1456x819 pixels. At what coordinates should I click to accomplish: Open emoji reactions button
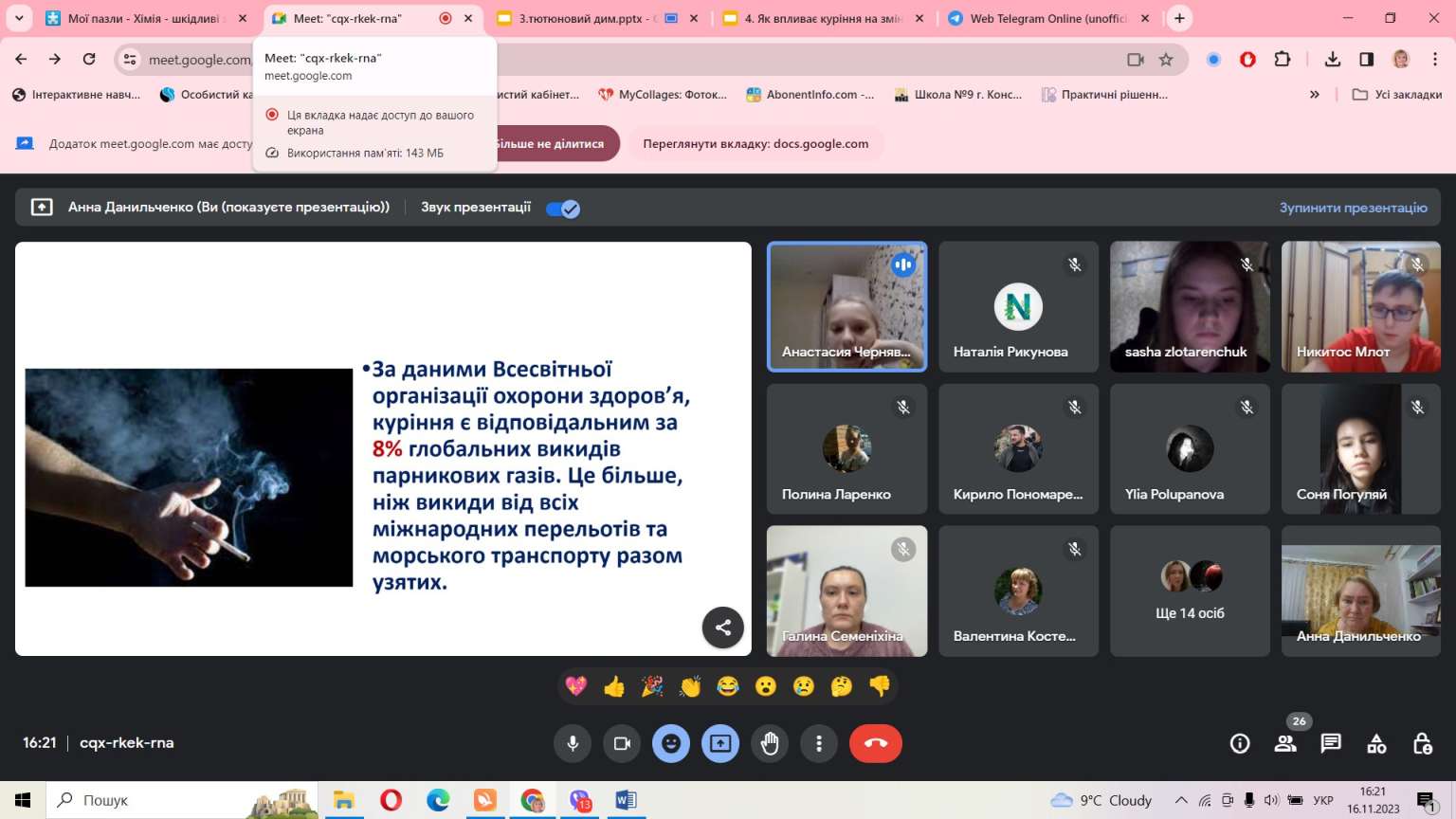[671, 743]
